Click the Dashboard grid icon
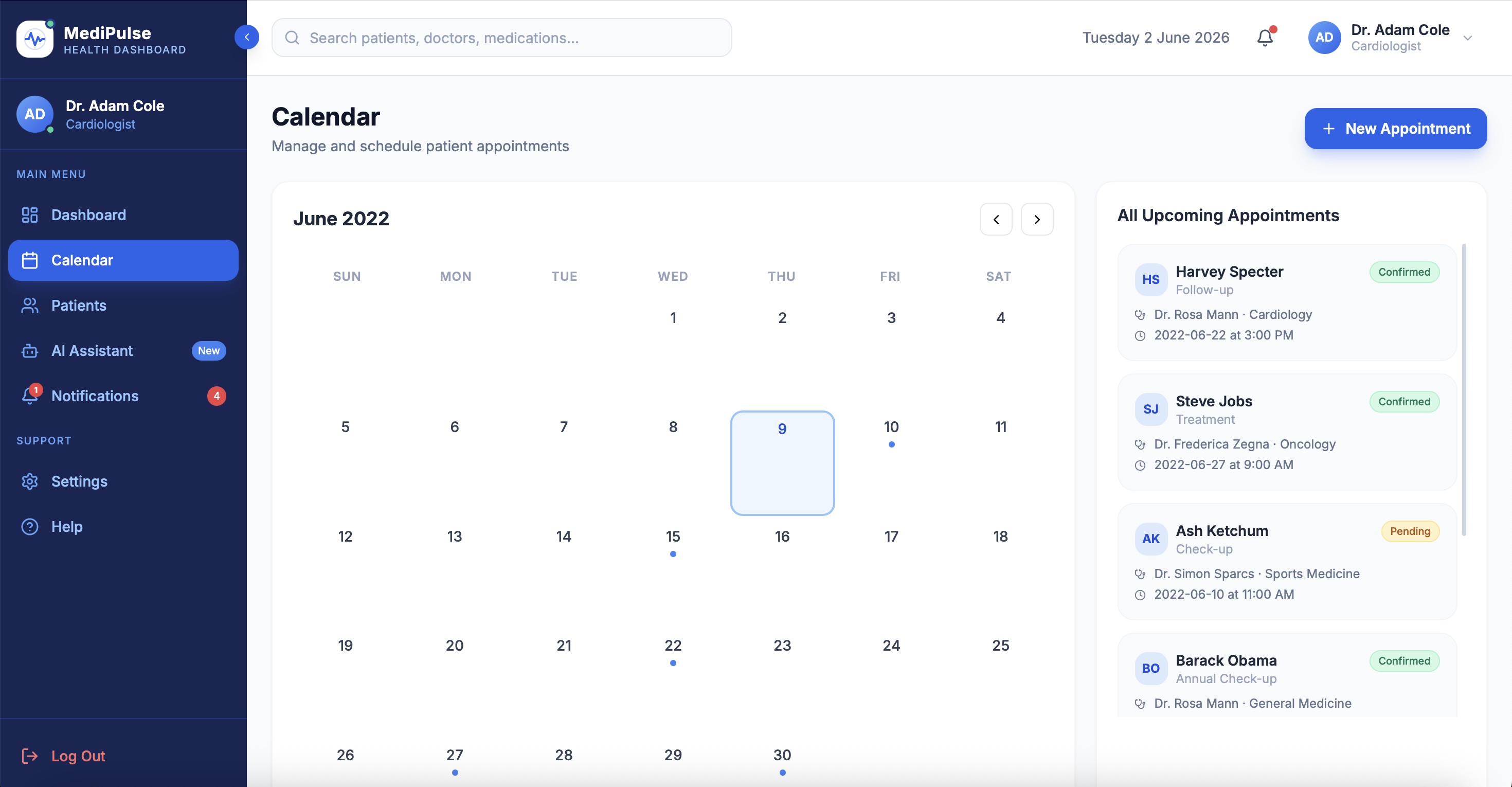Image resolution: width=1512 pixels, height=787 pixels. coord(29,215)
